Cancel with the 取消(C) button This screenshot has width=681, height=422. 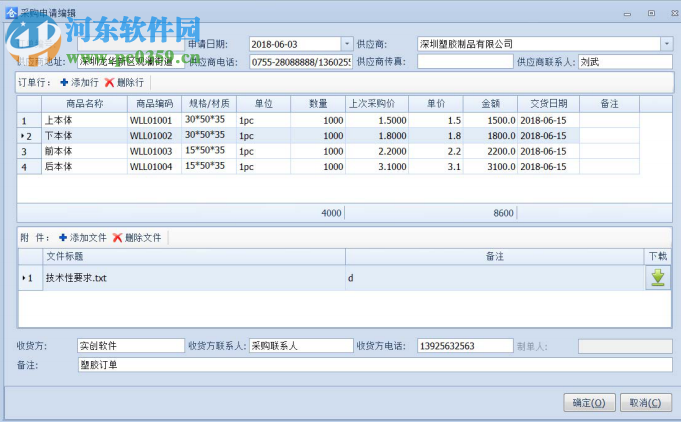click(645, 402)
